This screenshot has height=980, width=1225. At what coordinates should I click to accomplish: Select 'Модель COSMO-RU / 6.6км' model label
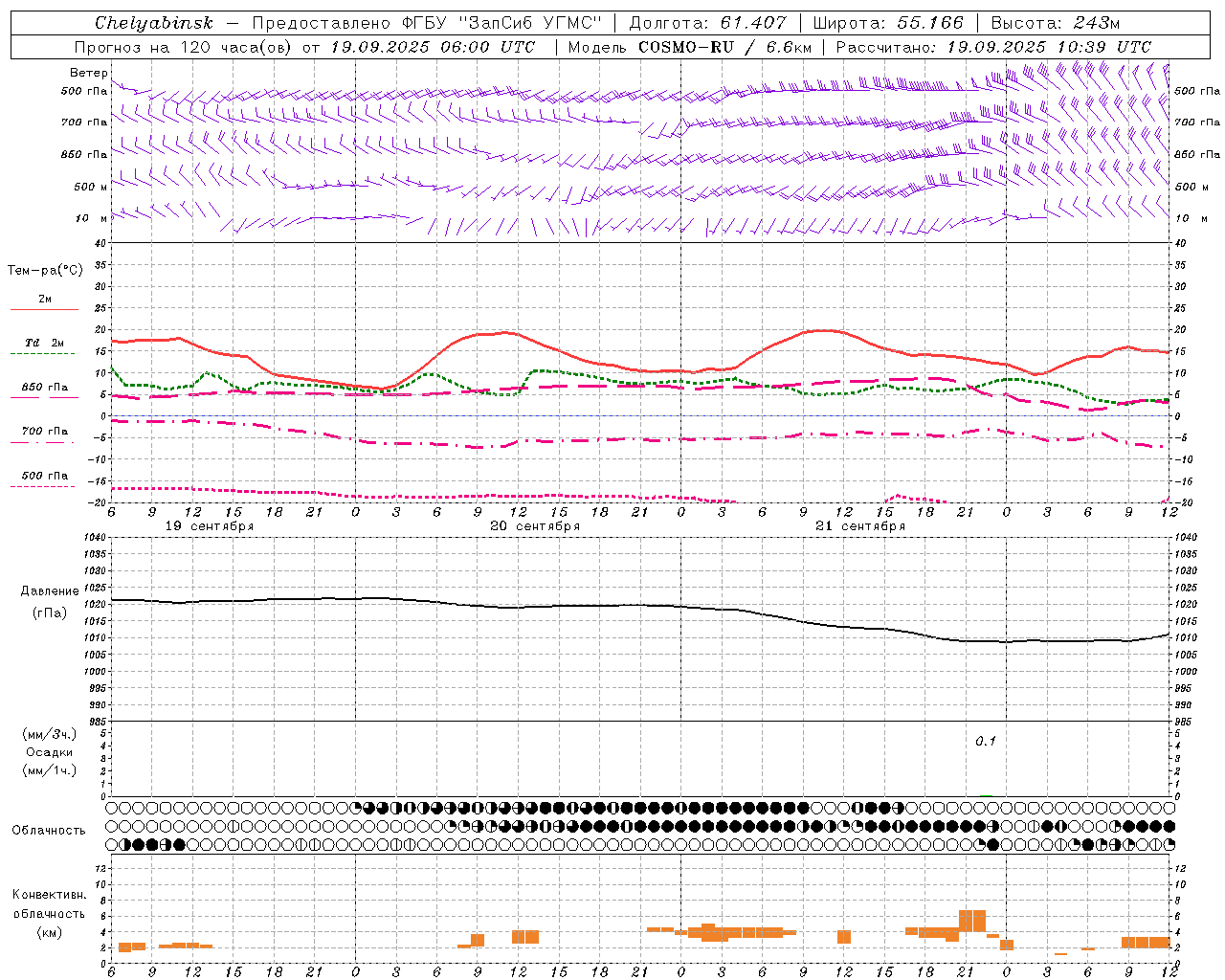pyautogui.click(x=690, y=47)
